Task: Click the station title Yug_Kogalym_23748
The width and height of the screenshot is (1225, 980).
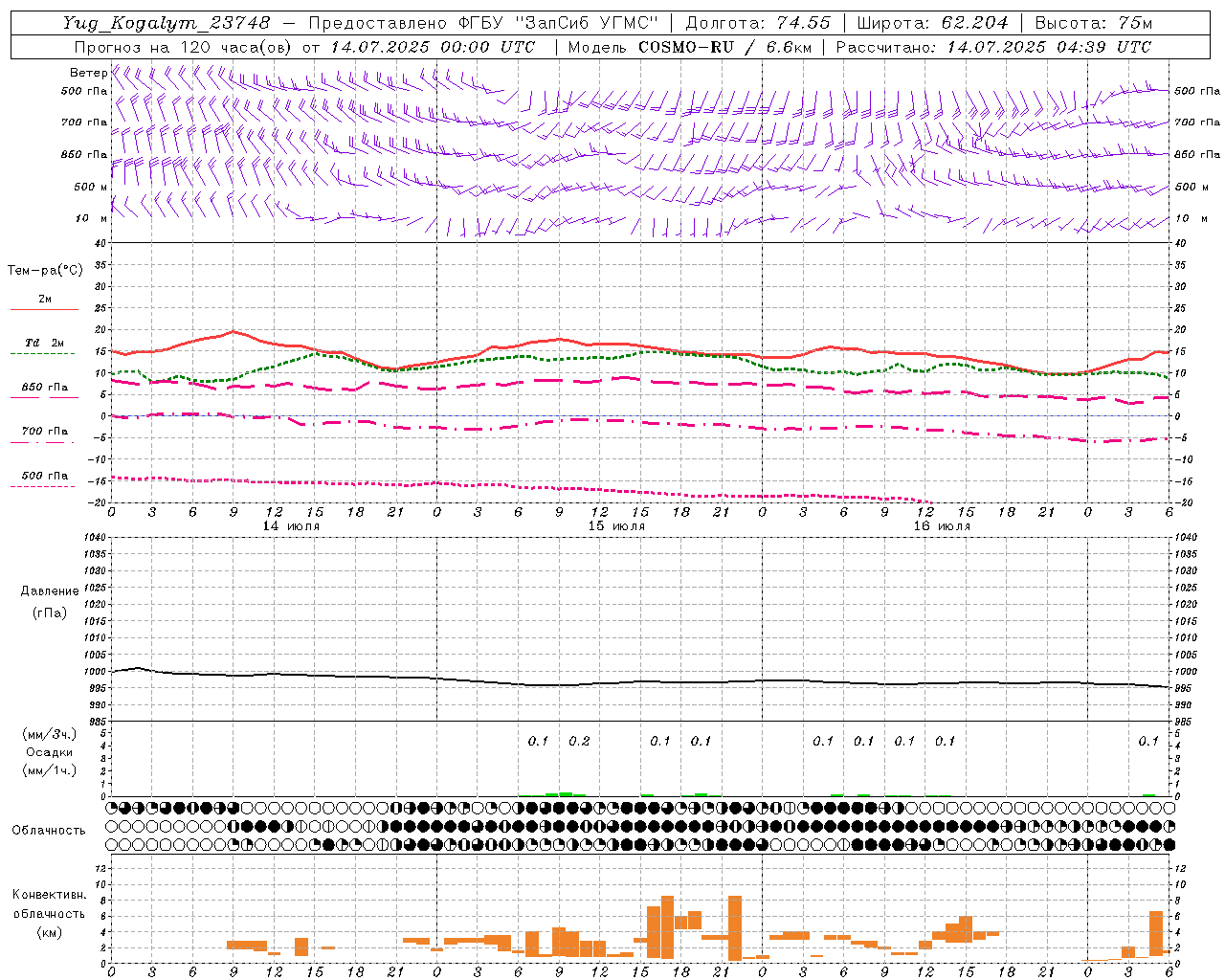Action: coord(167,23)
